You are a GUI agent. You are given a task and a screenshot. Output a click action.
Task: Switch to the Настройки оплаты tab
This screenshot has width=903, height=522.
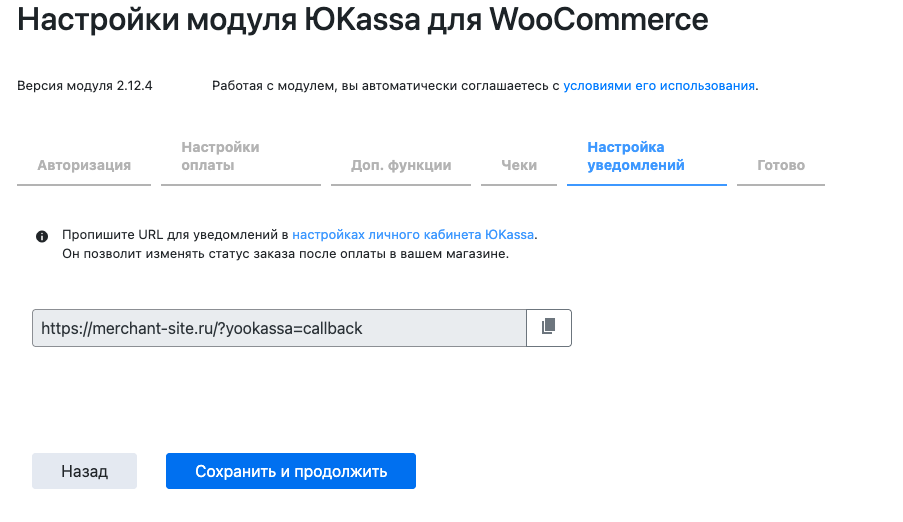pos(220,157)
